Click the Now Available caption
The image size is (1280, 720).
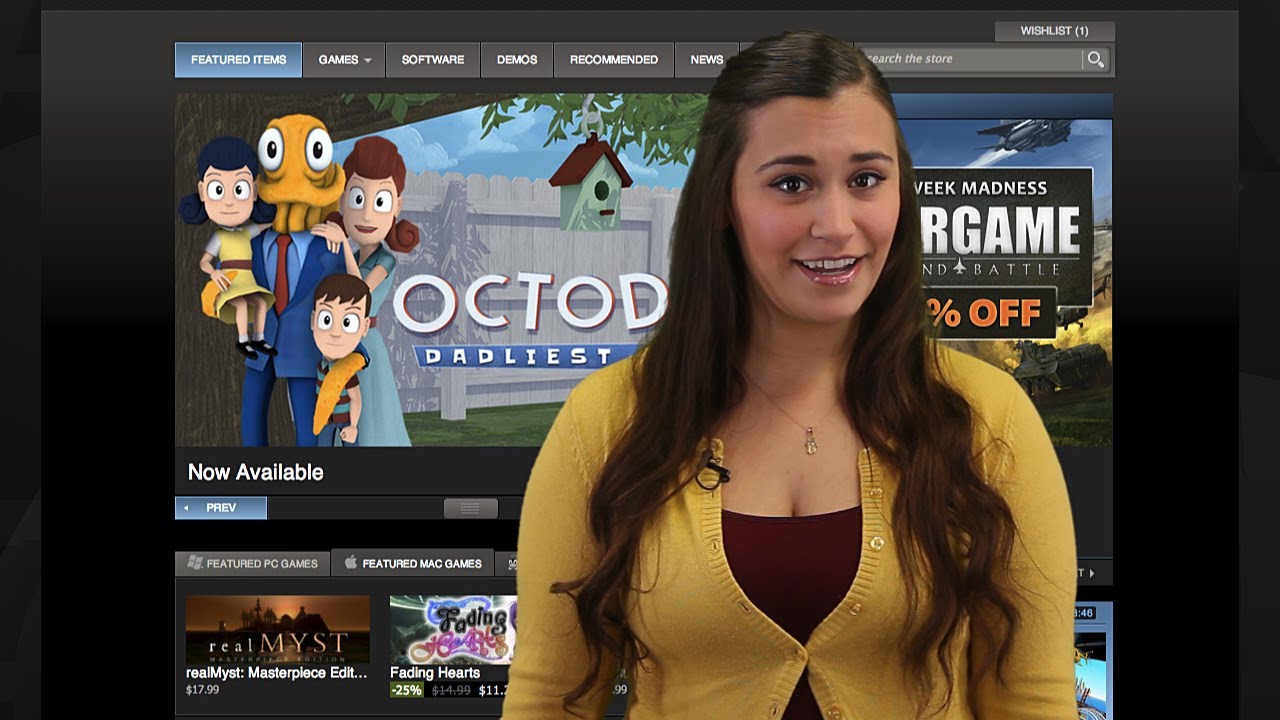click(x=256, y=472)
